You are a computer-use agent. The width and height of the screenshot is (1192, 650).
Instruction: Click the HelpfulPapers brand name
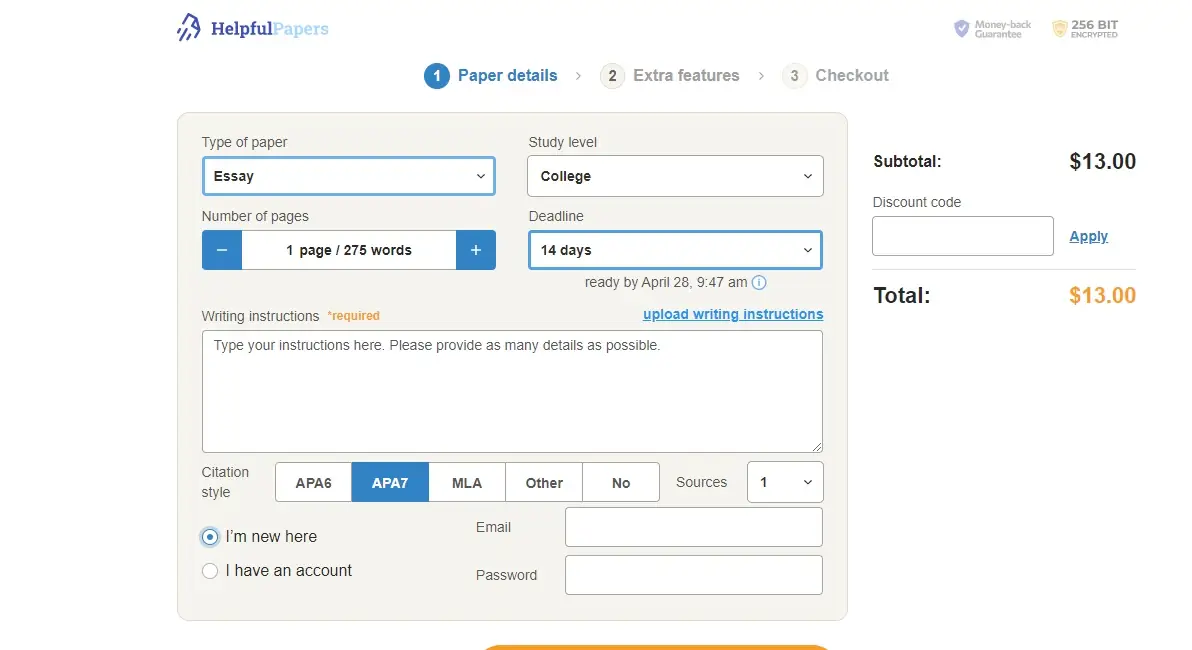click(x=270, y=29)
